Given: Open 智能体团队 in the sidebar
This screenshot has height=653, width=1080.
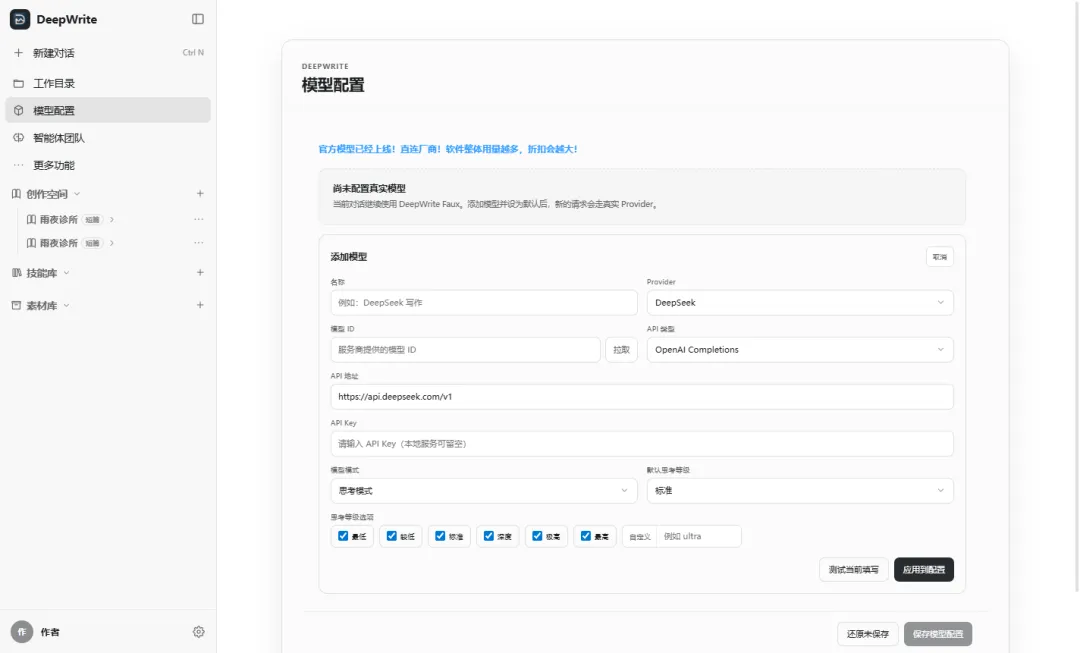Looking at the screenshot, I should point(108,138).
